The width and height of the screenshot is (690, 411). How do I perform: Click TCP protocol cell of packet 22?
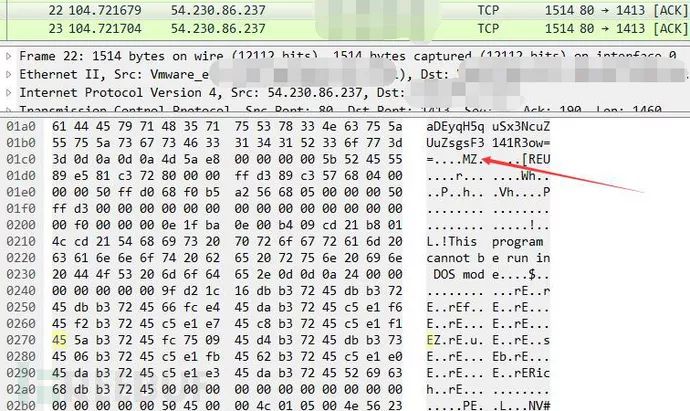coord(488,10)
